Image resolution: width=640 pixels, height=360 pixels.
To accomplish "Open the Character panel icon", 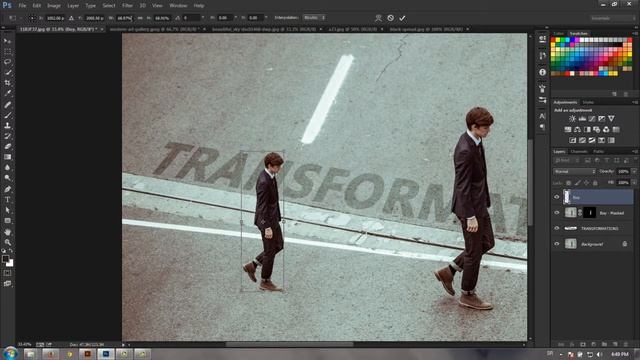I will (x=542, y=116).
